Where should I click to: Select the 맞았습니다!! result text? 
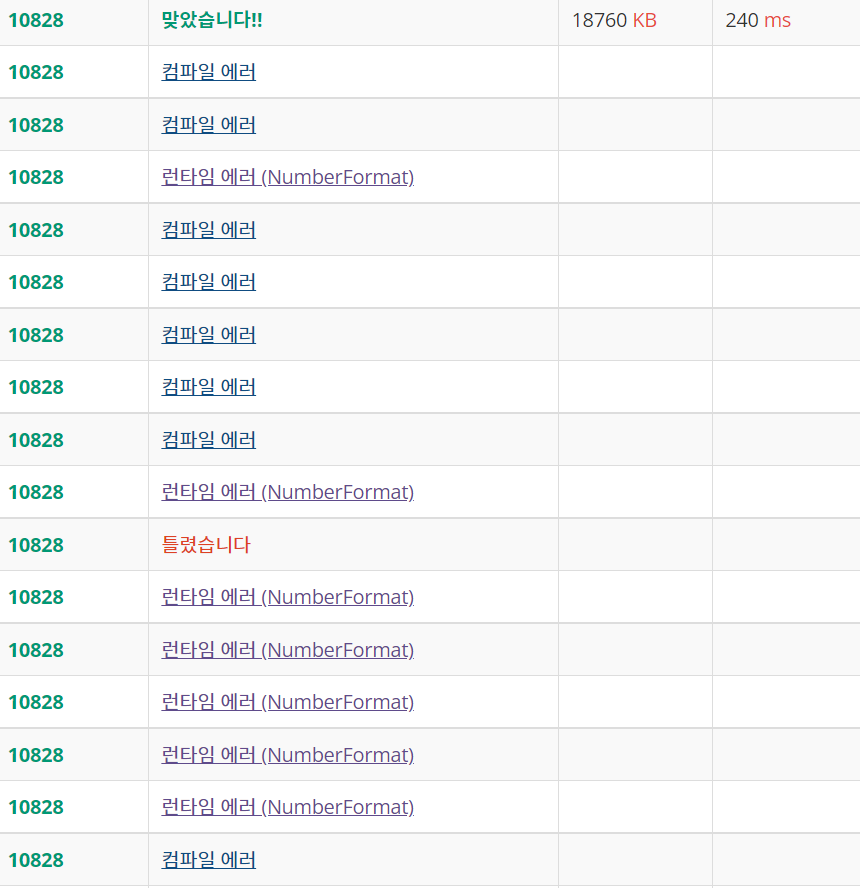tap(212, 20)
